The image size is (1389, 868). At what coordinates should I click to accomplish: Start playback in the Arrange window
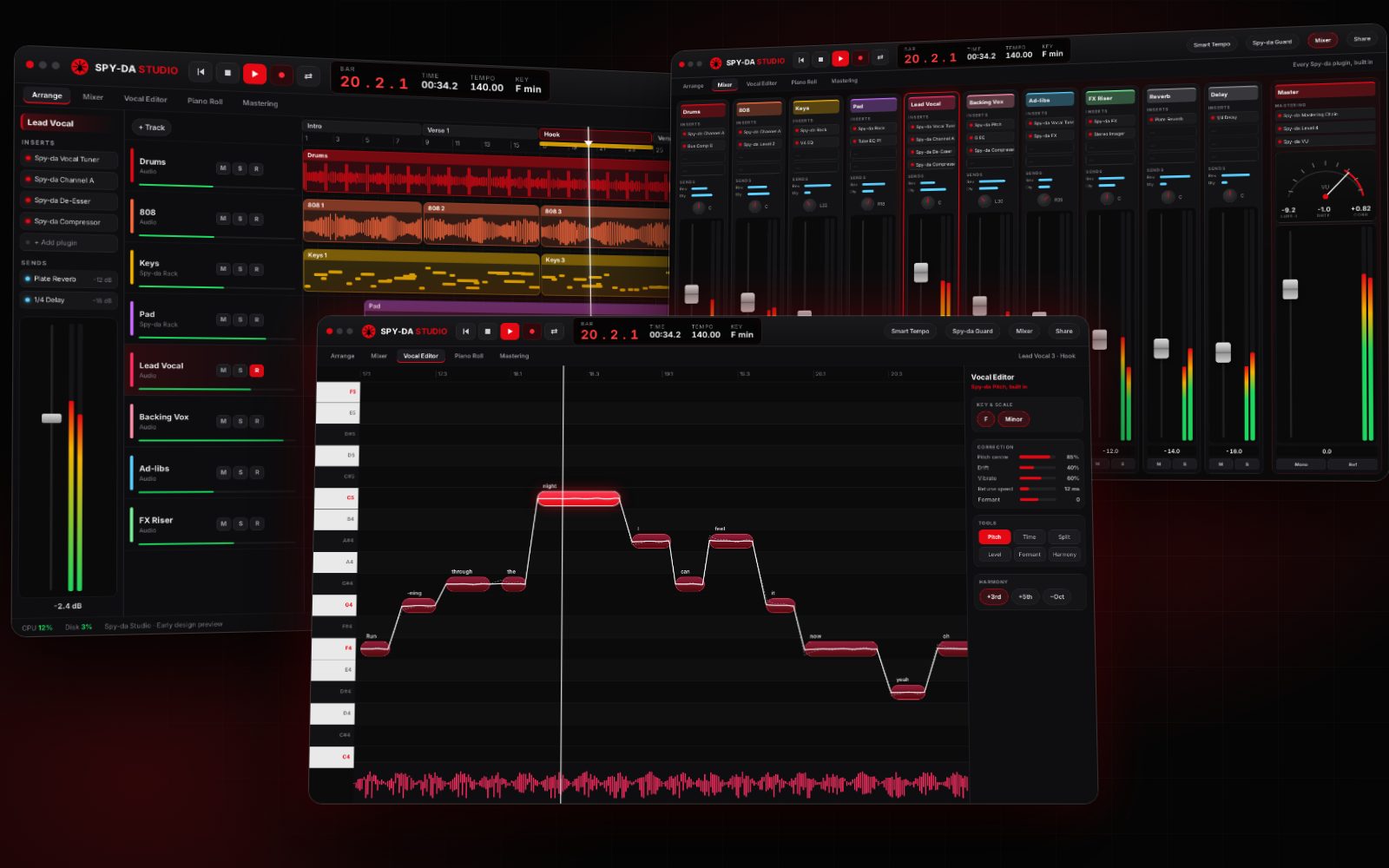coord(254,74)
